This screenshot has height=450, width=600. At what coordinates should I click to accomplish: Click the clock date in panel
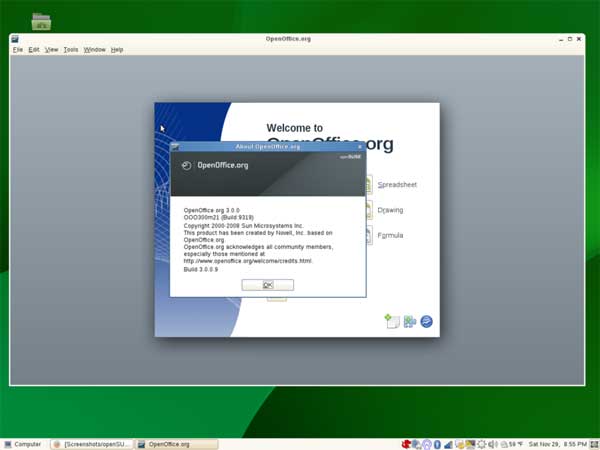coord(546,443)
